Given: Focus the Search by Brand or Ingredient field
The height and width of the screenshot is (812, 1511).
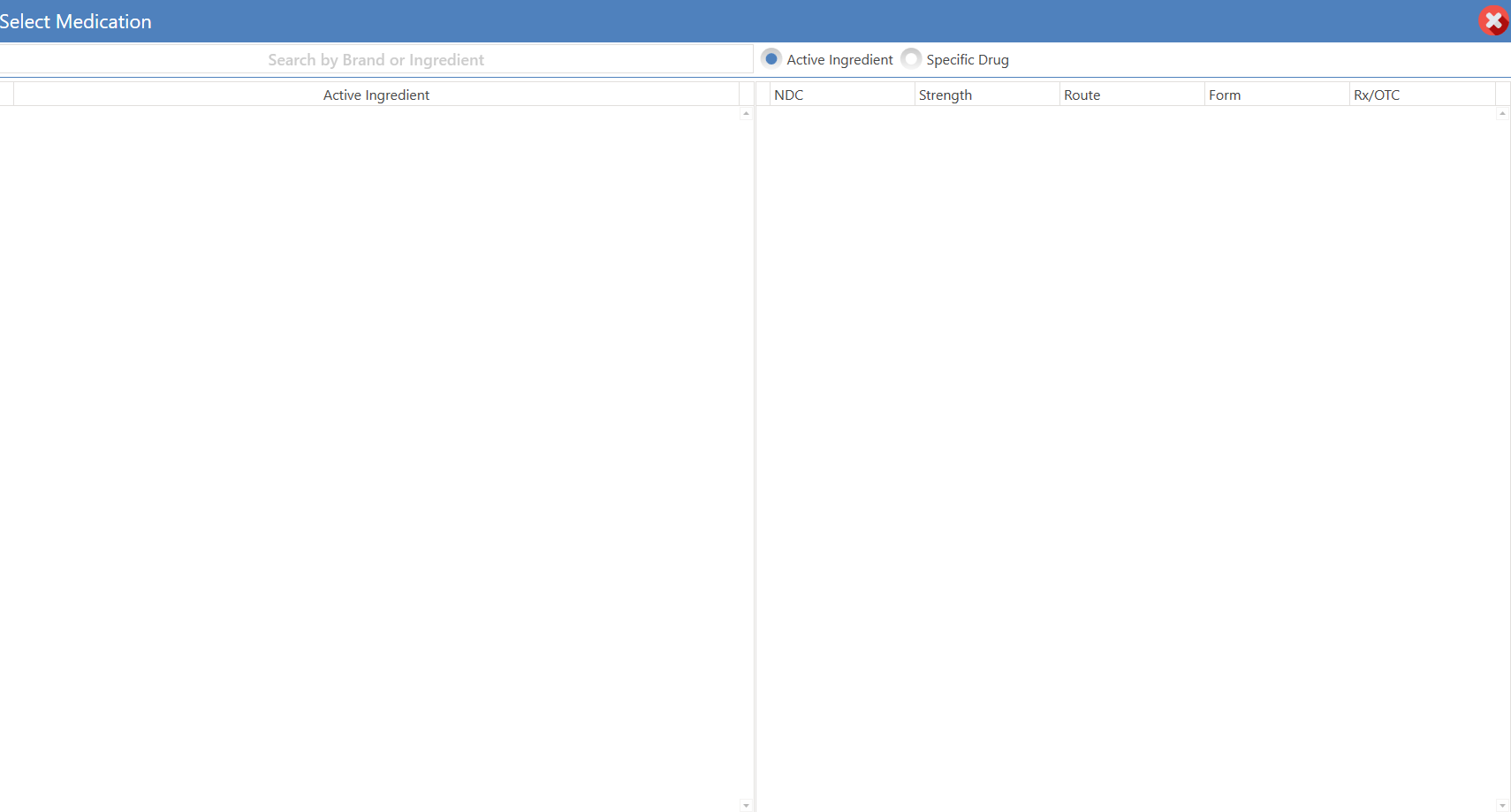Looking at the screenshot, I should (376, 59).
